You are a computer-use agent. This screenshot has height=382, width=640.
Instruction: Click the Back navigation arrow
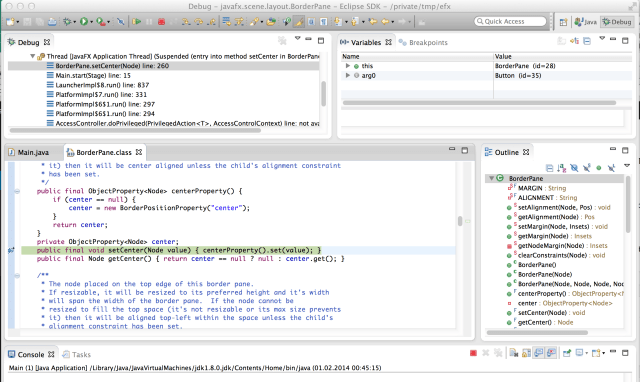click(385, 22)
